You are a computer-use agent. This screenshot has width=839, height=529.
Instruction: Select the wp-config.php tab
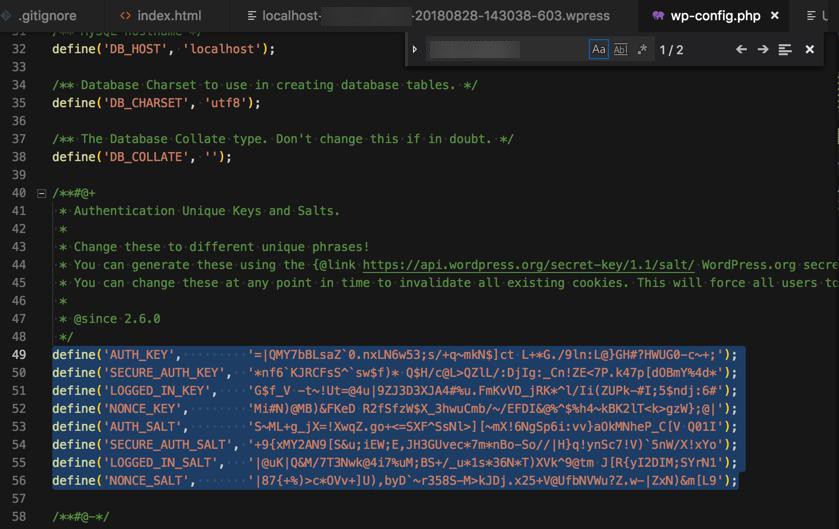pos(715,16)
